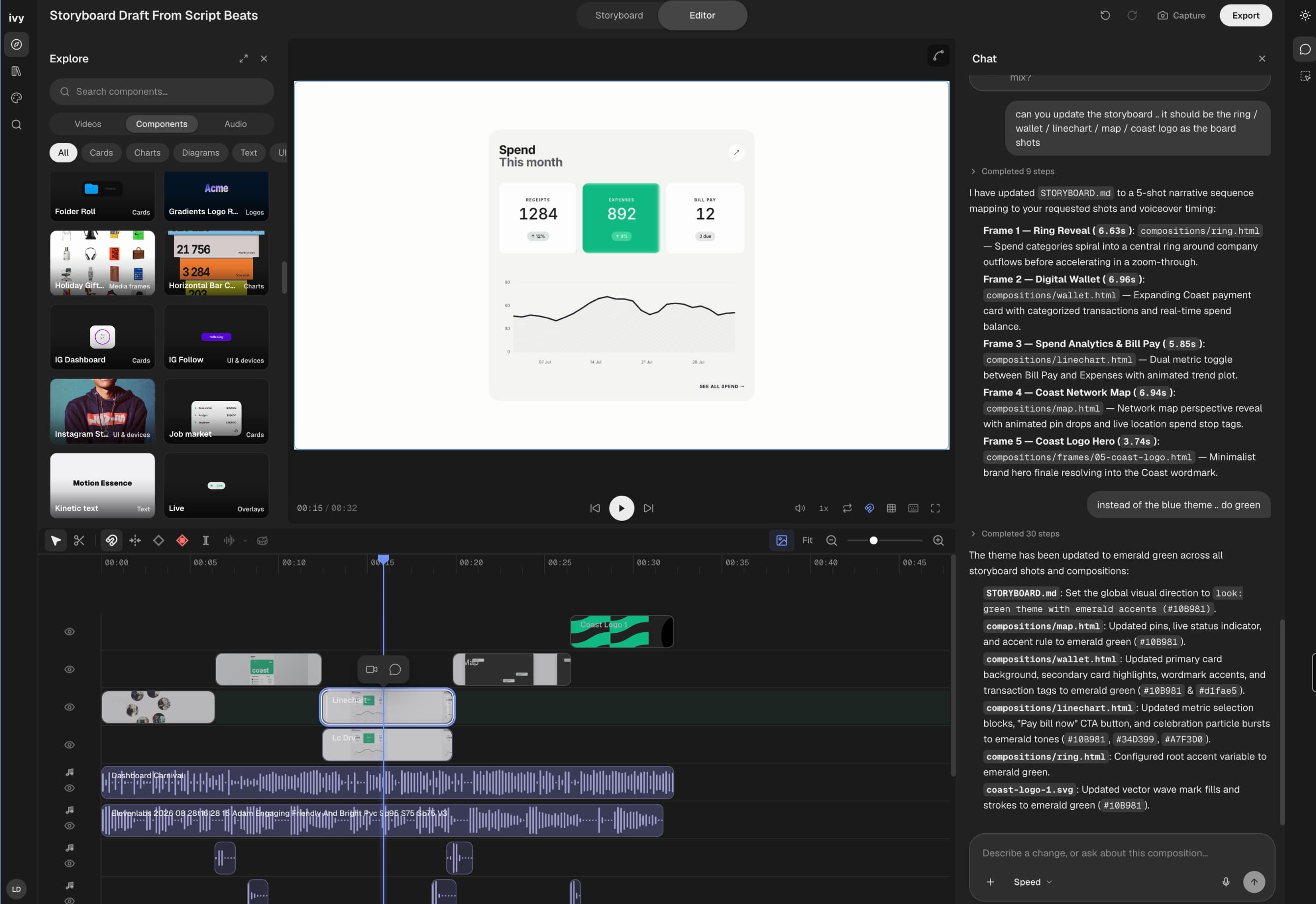Image resolution: width=1316 pixels, height=904 pixels.
Task: Switch to the Audio tab
Action: [236, 124]
